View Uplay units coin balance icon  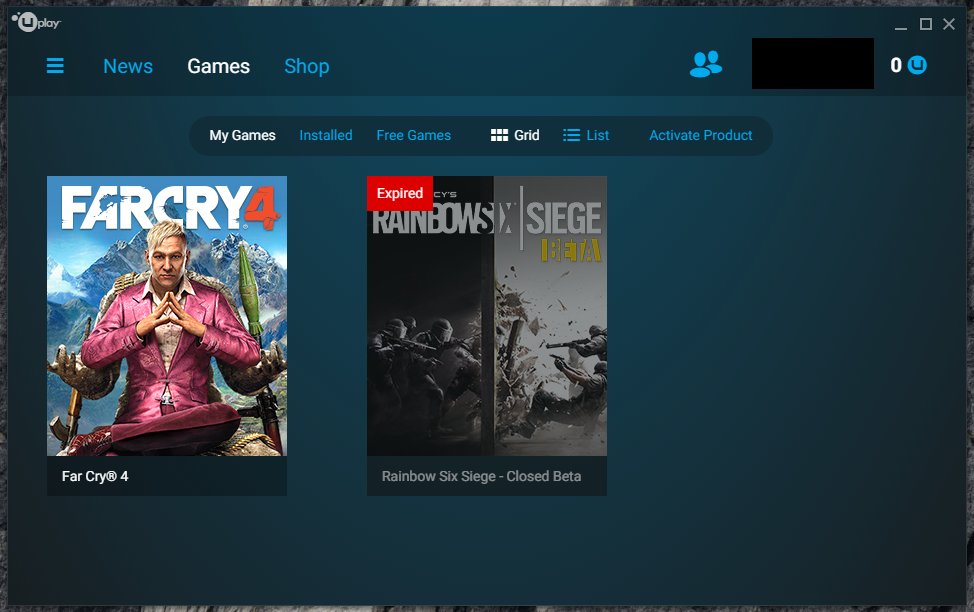coord(917,65)
